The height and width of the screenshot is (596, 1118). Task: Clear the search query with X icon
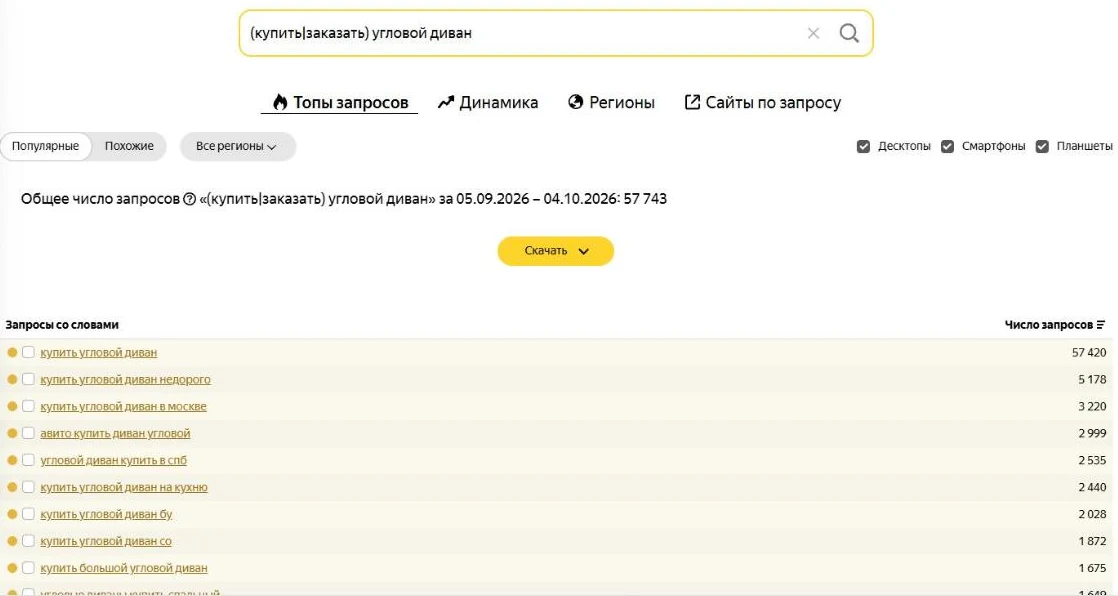(x=813, y=33)
